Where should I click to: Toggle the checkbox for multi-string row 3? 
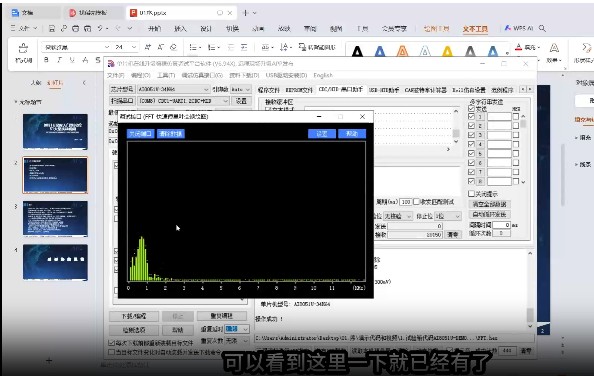coord(471,135)
